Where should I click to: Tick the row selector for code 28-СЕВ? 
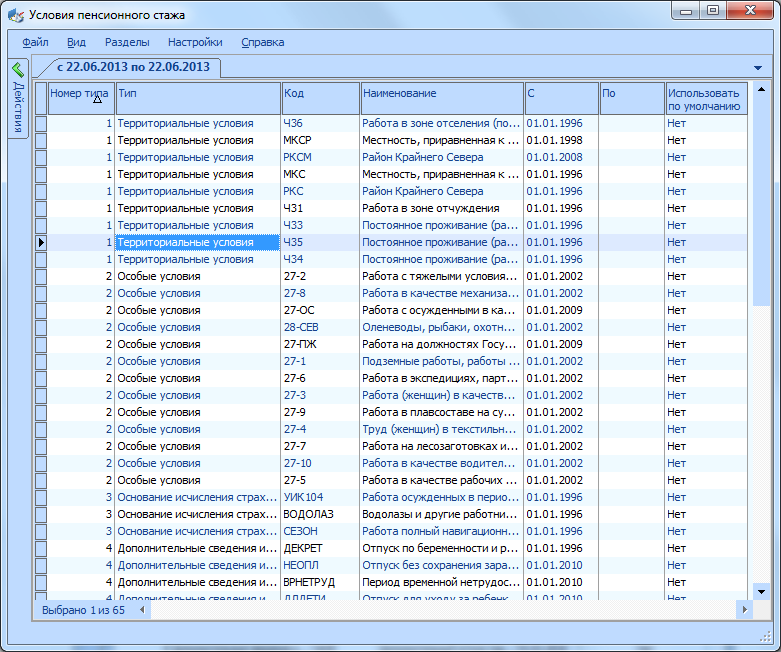(x=41, y=327)
